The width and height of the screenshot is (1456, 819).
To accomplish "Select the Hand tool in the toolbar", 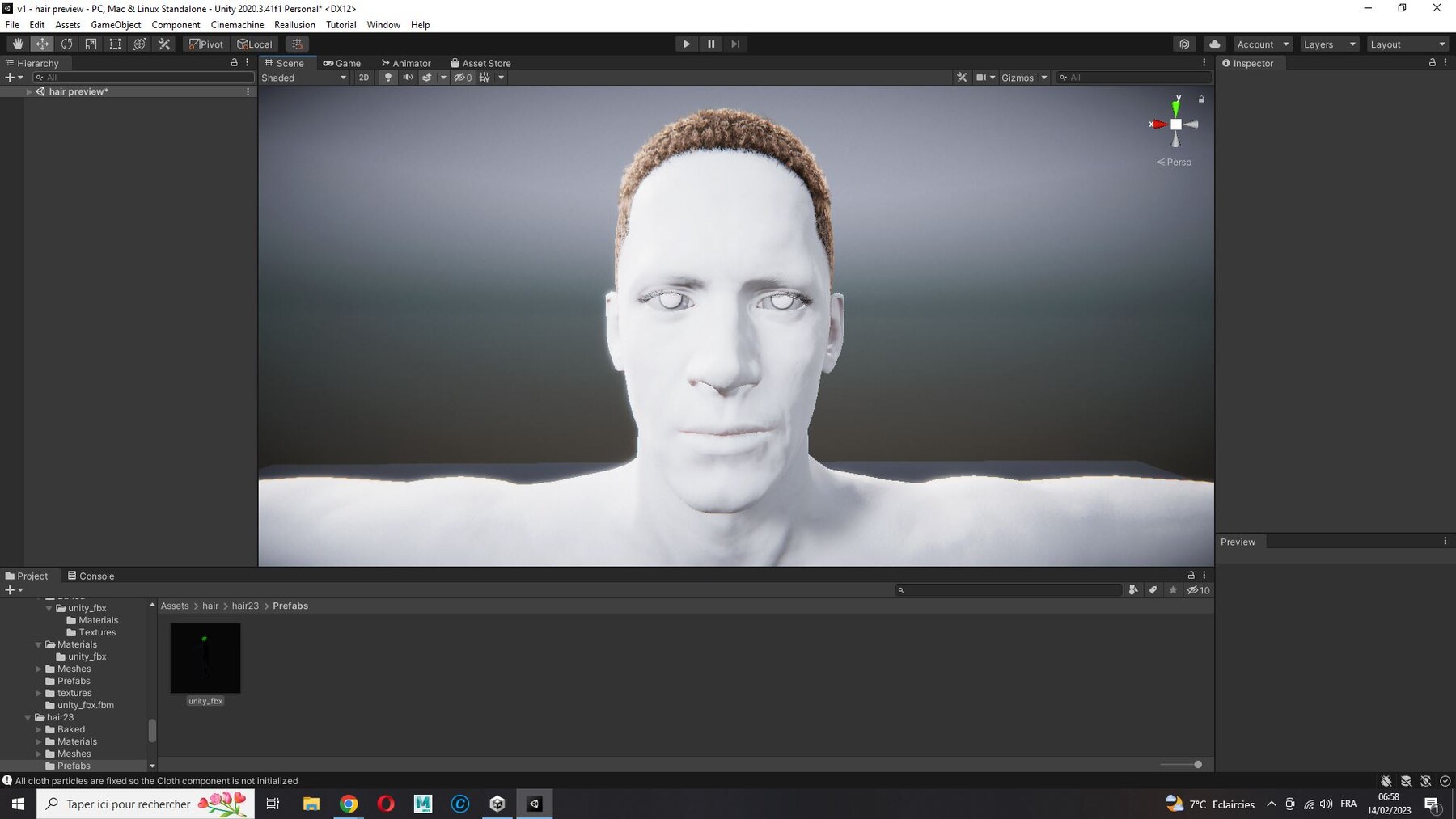I will [x=18, y=44].
